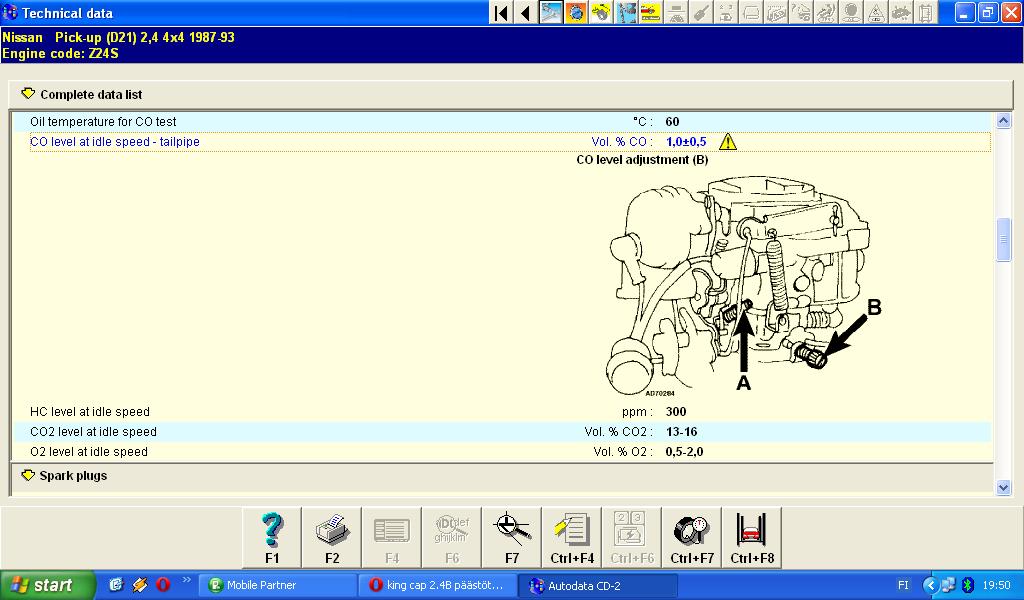The height and width of the screenshot is (600, 1024).
Task: Open the Ctrl+F4 notes document button
Action: pos(572,538)
